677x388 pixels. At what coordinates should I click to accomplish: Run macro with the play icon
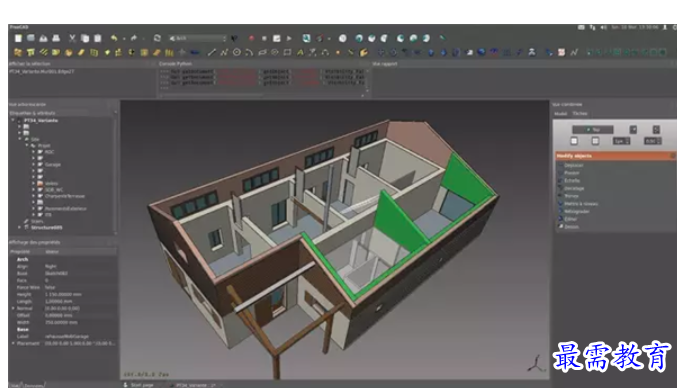click(x=289, y=38)
